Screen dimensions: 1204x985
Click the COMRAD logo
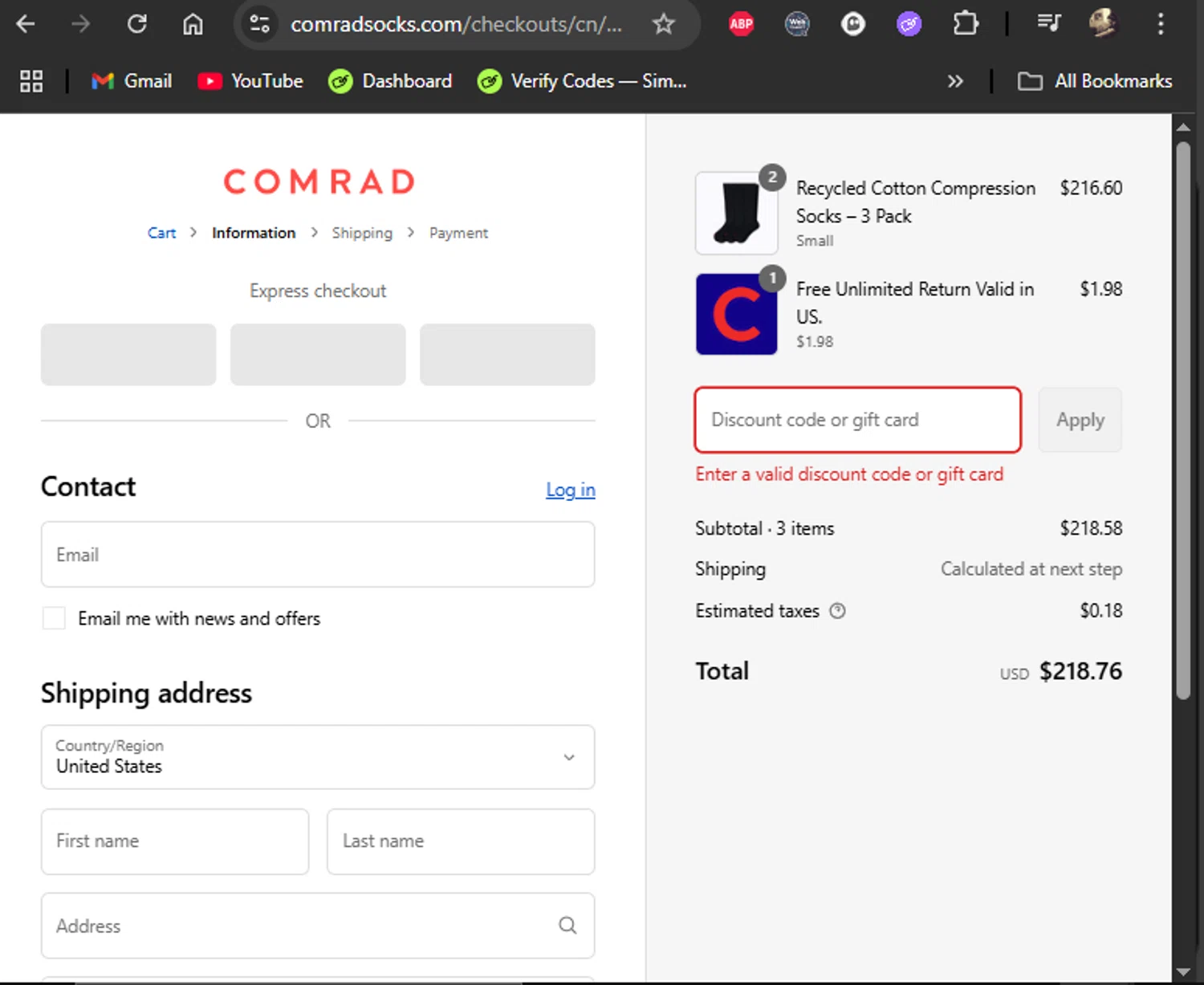[x=319, y=181]
